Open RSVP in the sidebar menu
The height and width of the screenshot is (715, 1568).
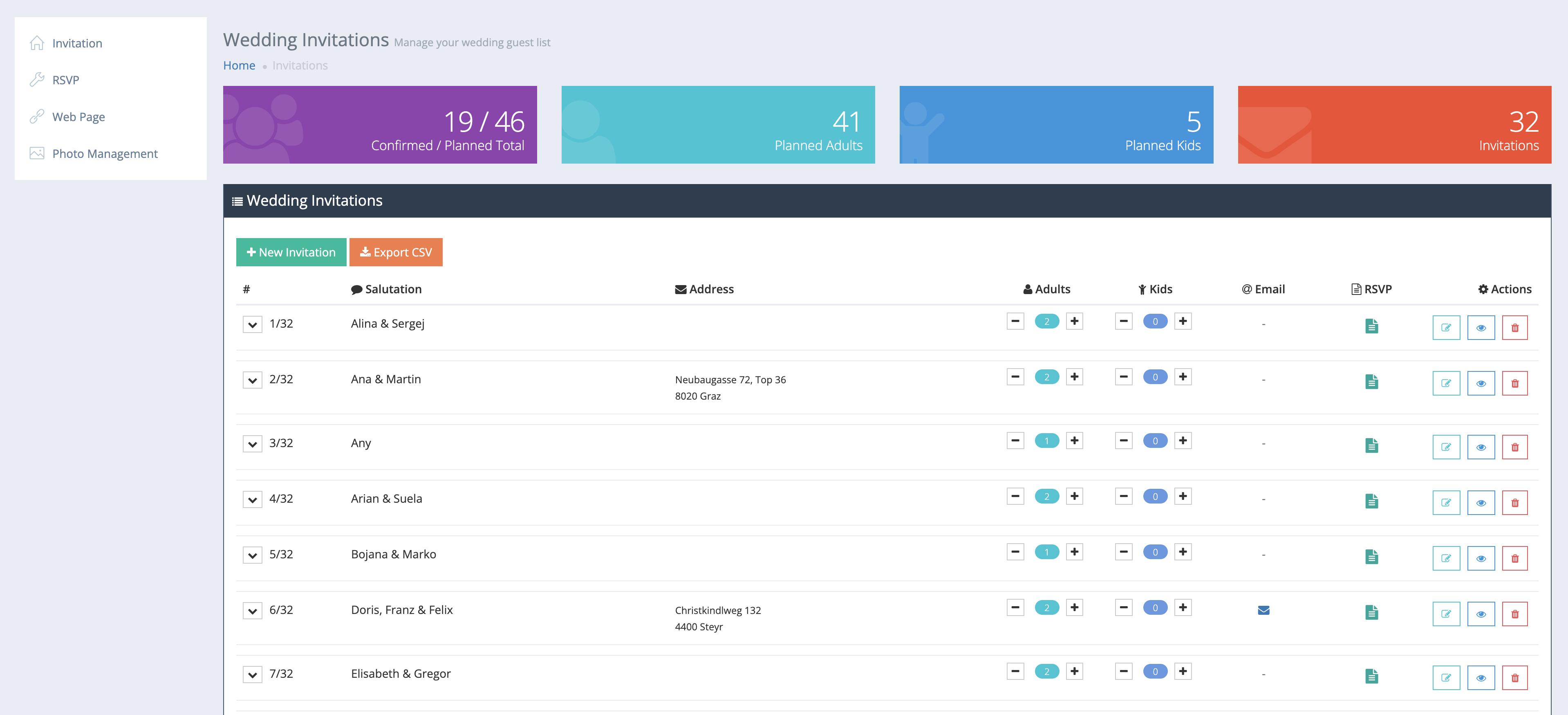tap(65, 80)
